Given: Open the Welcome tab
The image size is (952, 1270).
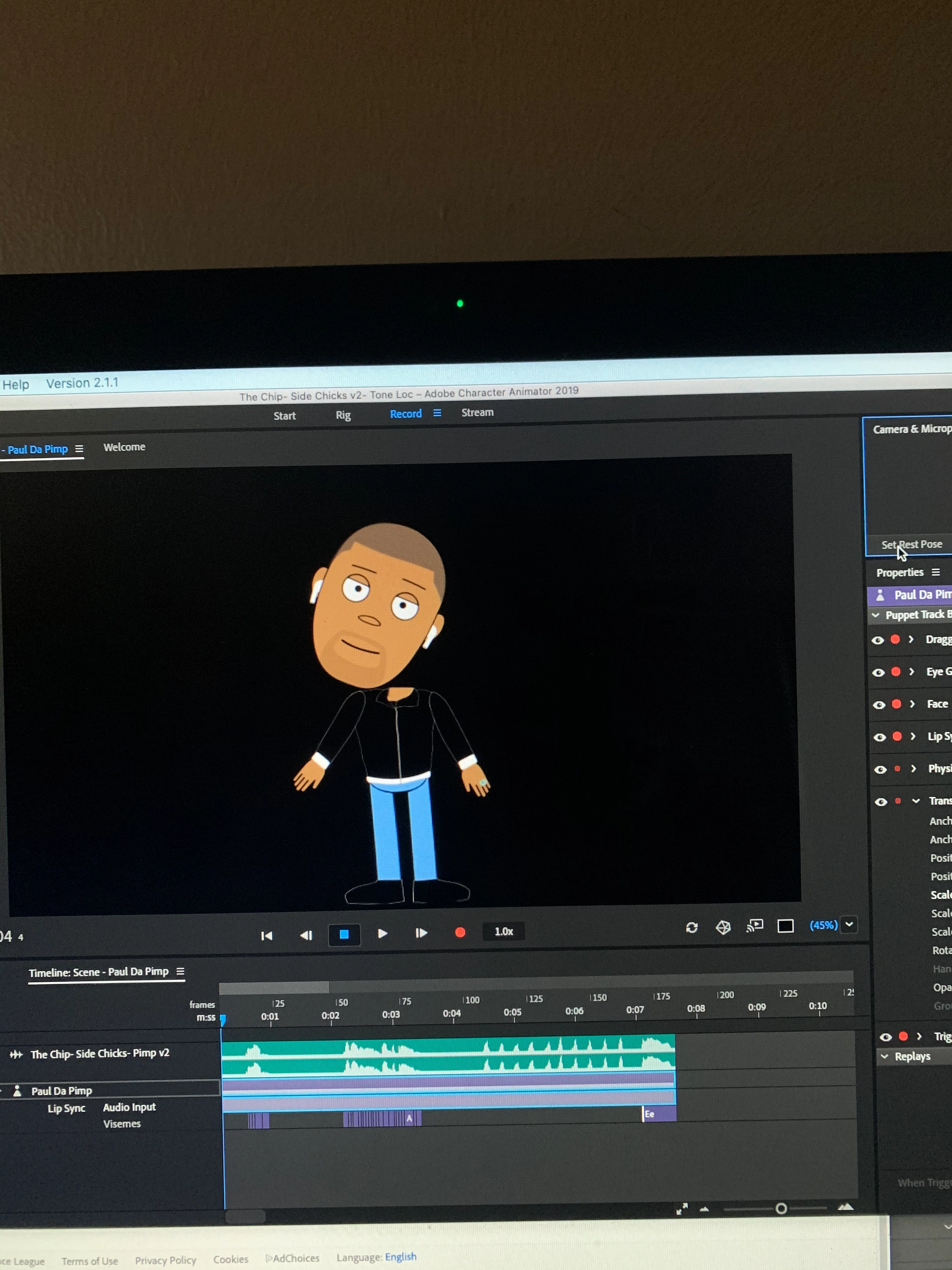Looking at the screenshot, I should 124,447.
